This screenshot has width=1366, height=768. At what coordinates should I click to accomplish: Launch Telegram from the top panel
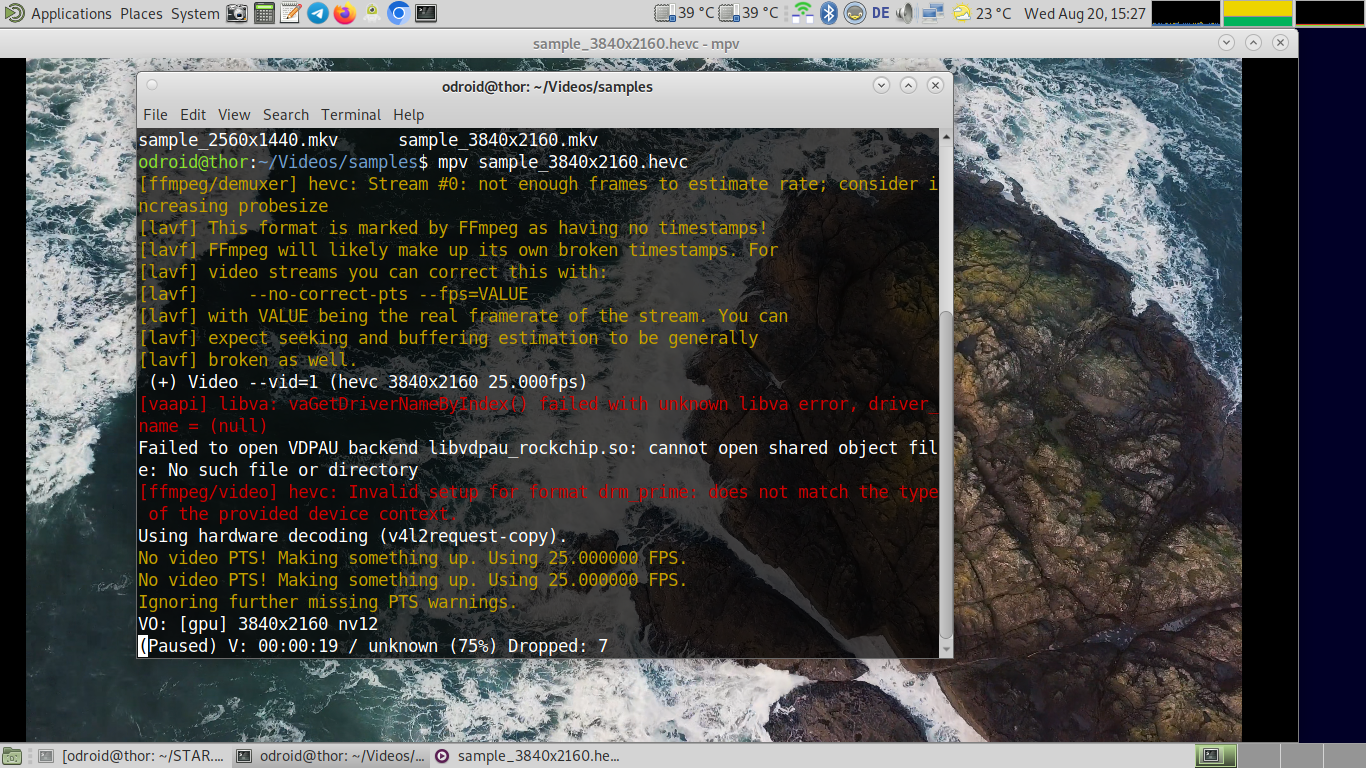pos(318,14)
